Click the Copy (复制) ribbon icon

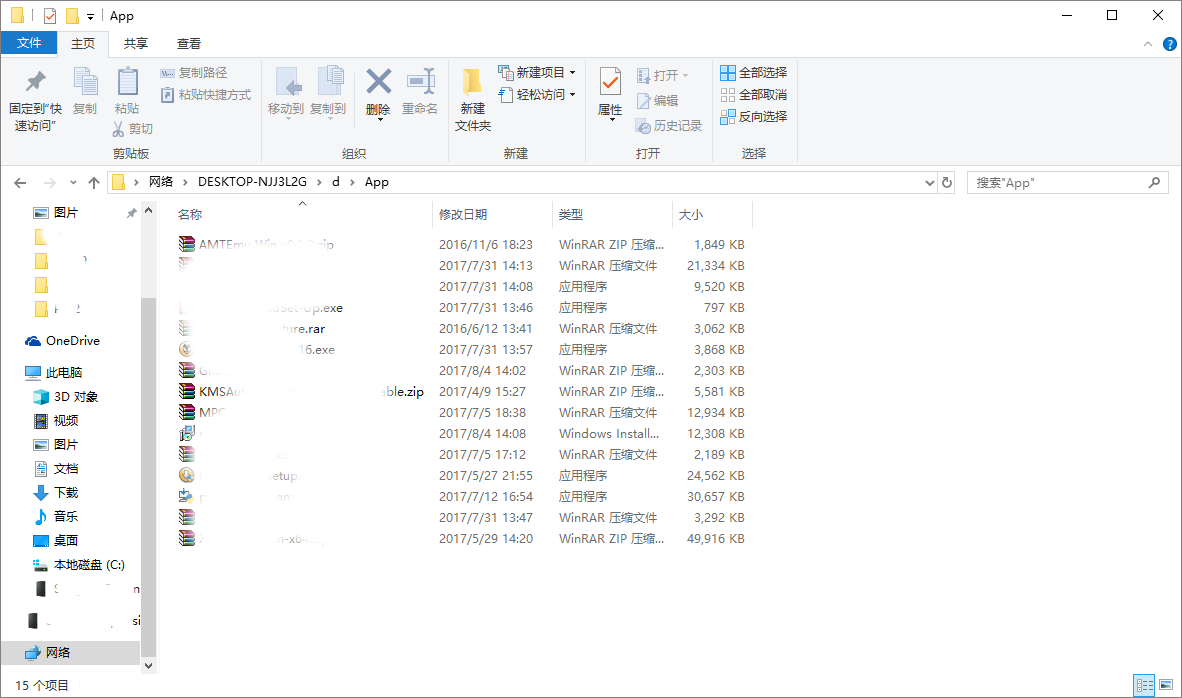(x=85, y=82)
